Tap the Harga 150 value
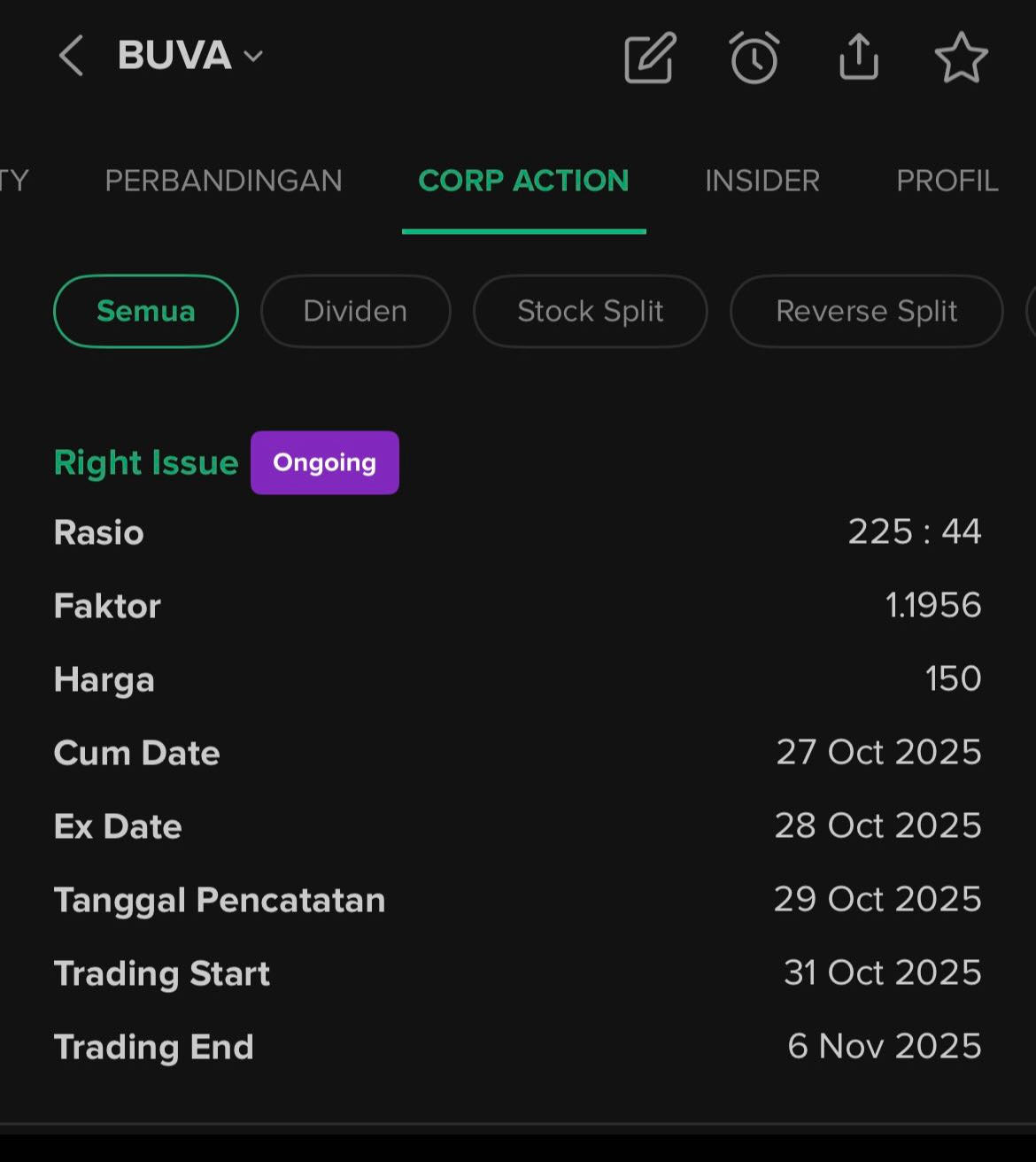The width and height of the screenshot is (1036, 1162). 953,678
